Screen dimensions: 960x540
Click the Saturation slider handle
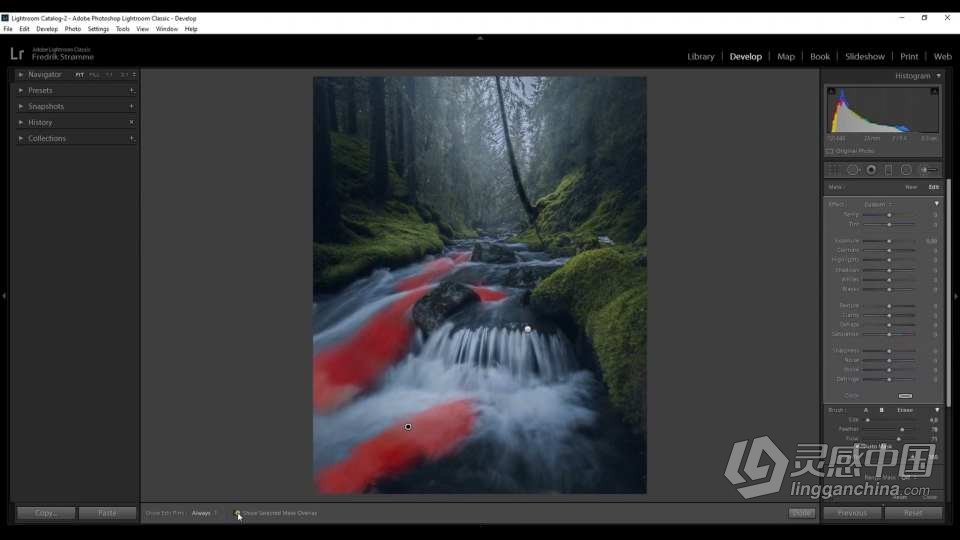click(x=890, y=334)
